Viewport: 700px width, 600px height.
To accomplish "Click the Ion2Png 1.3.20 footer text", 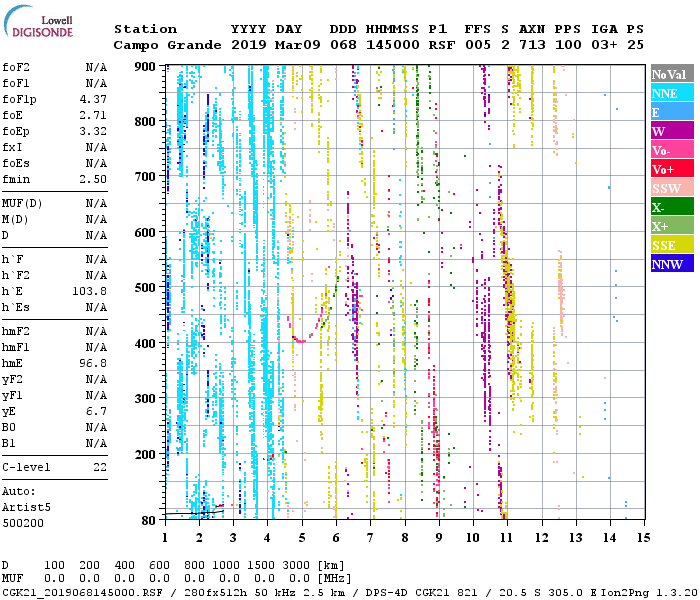I will 649,593.
